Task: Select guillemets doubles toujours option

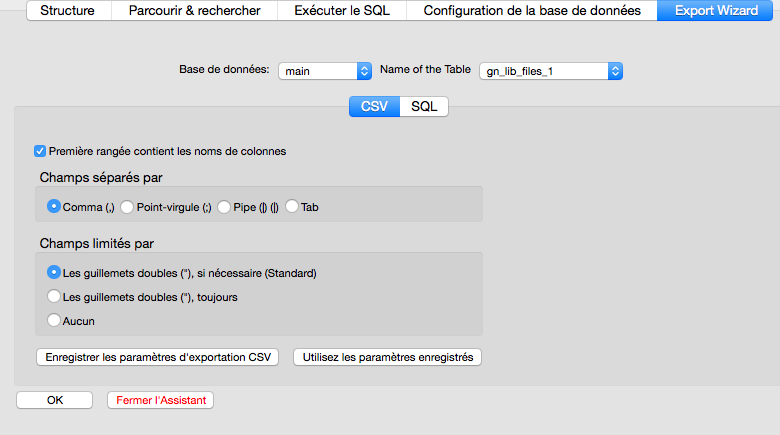Action: (x=54, y=296)
